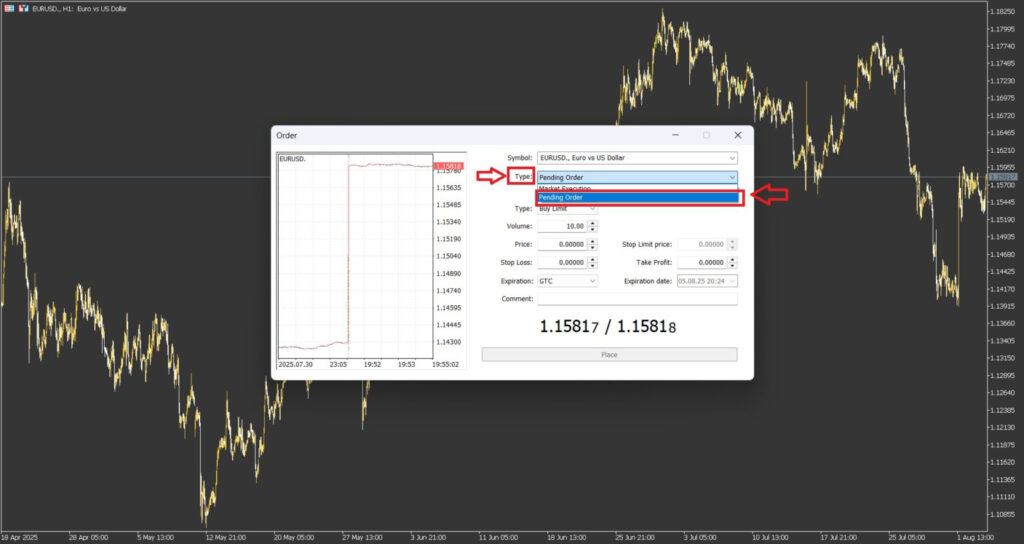Raise Price using its up spinner arrow
This screenshot has width=1024, height=544.
coord(593,241)
